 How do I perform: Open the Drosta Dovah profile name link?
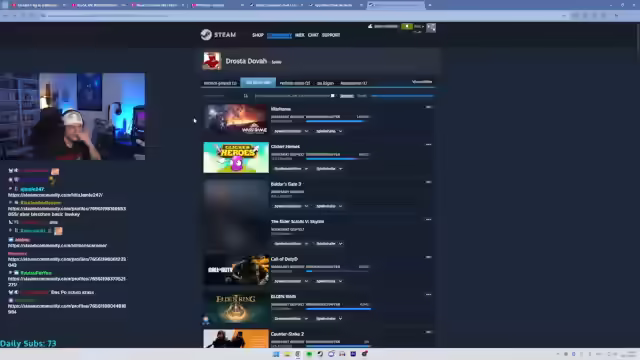(246, 61)
